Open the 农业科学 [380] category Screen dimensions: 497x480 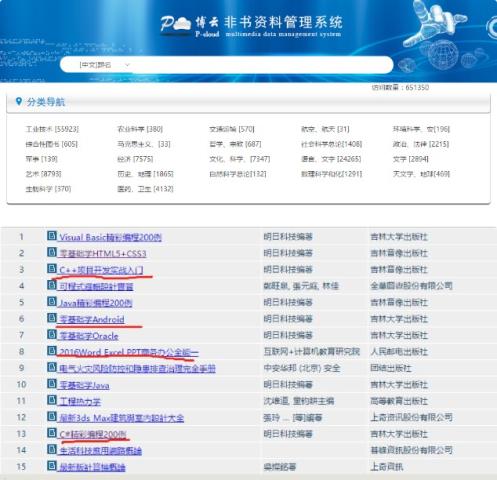[x=140, y=129]
